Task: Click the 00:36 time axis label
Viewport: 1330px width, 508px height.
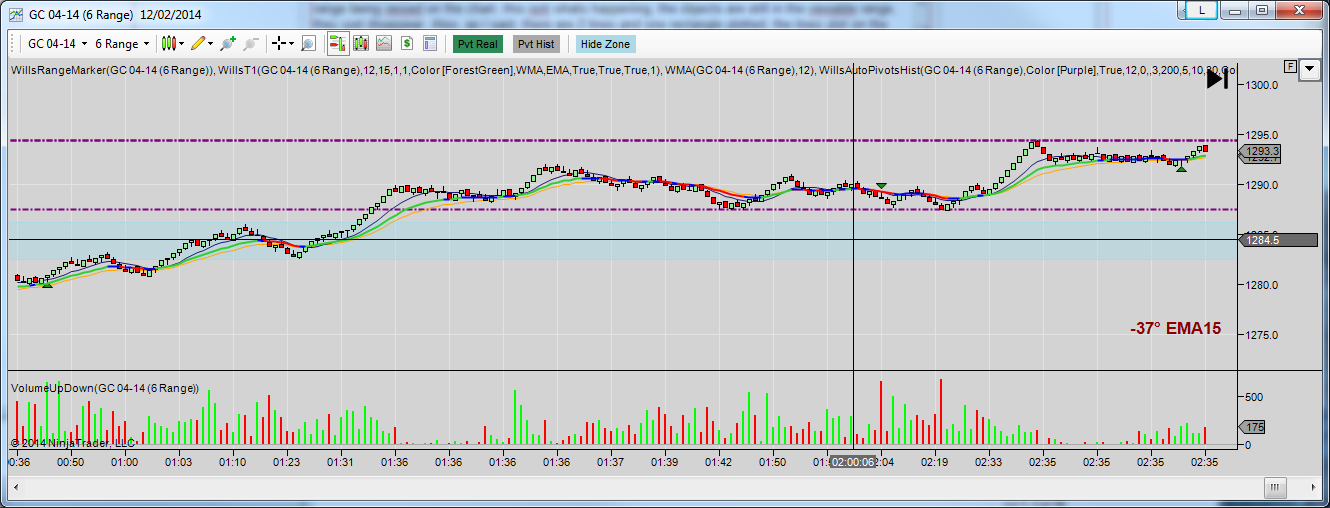Action: coord(19,462)
